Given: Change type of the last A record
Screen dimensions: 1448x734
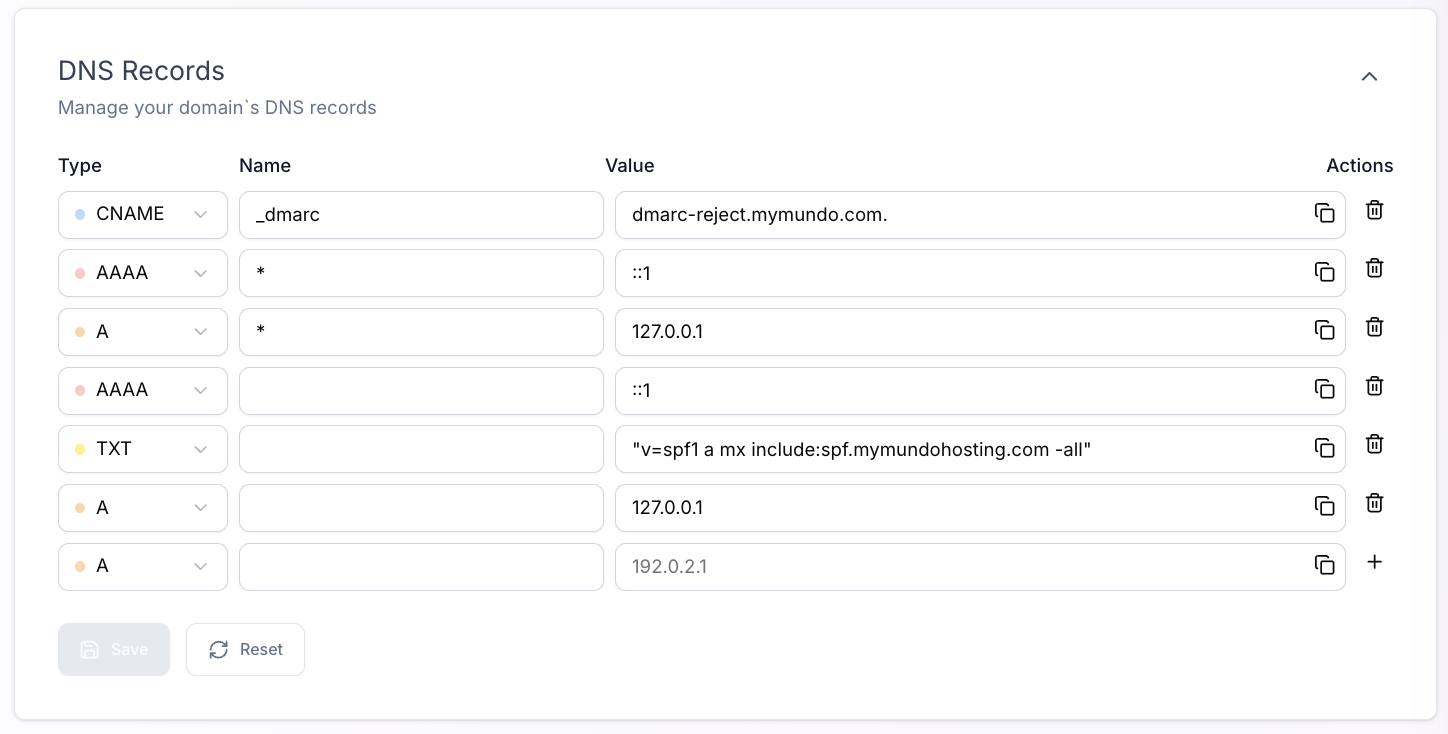Looking at the screenshot, I should pos(142,566).
